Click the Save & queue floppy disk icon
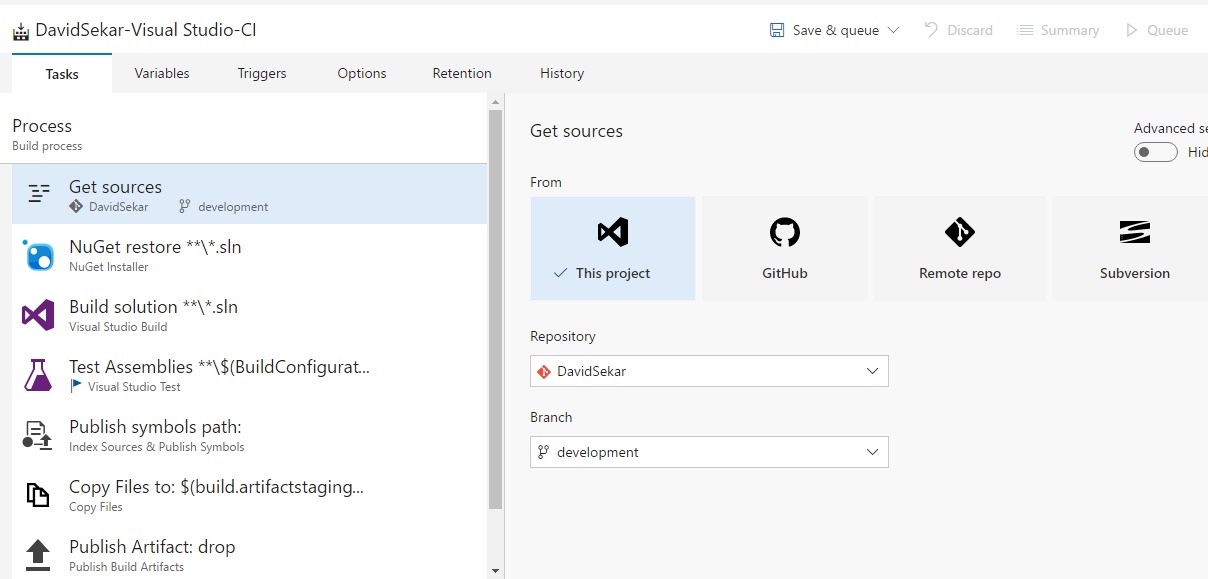 tap(777, 31)
